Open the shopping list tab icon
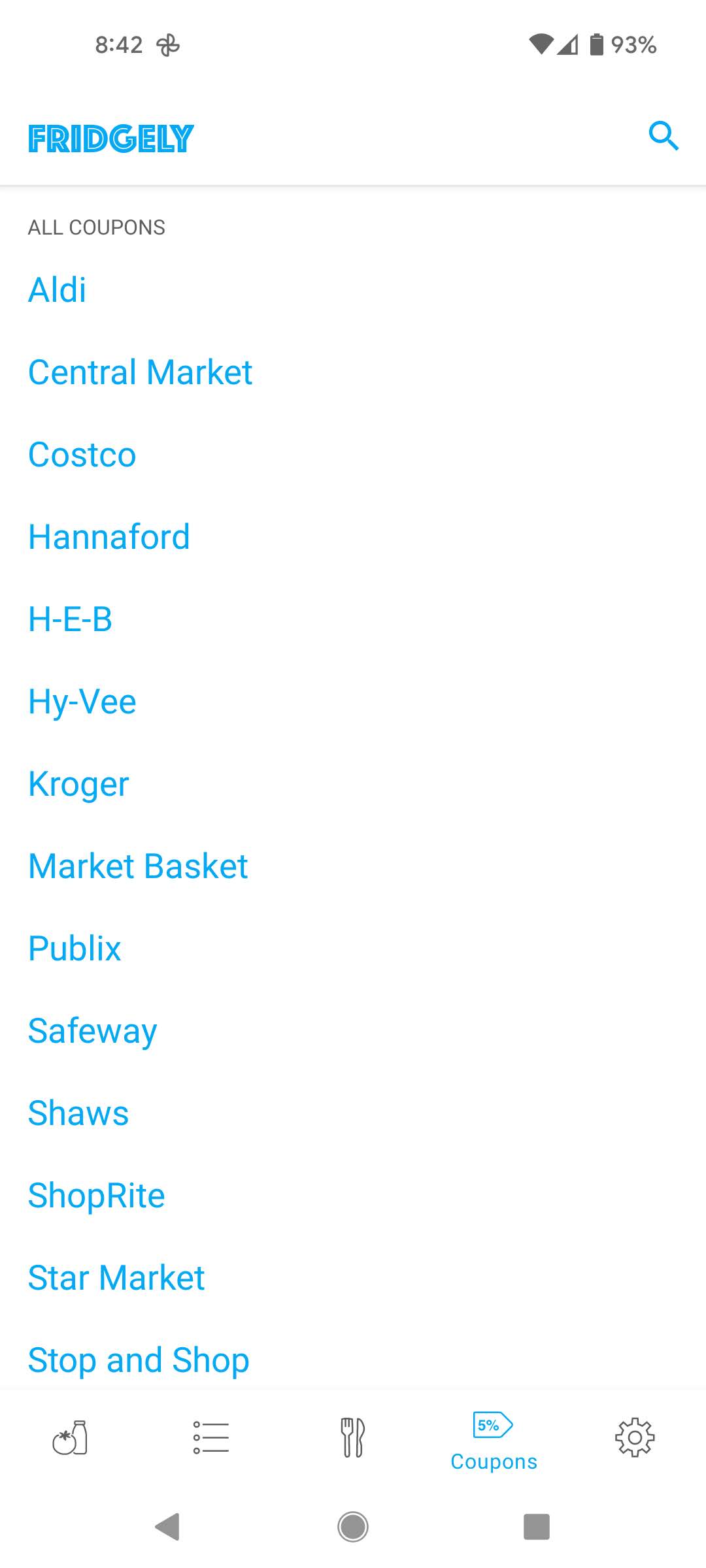 pos(210,1437)
